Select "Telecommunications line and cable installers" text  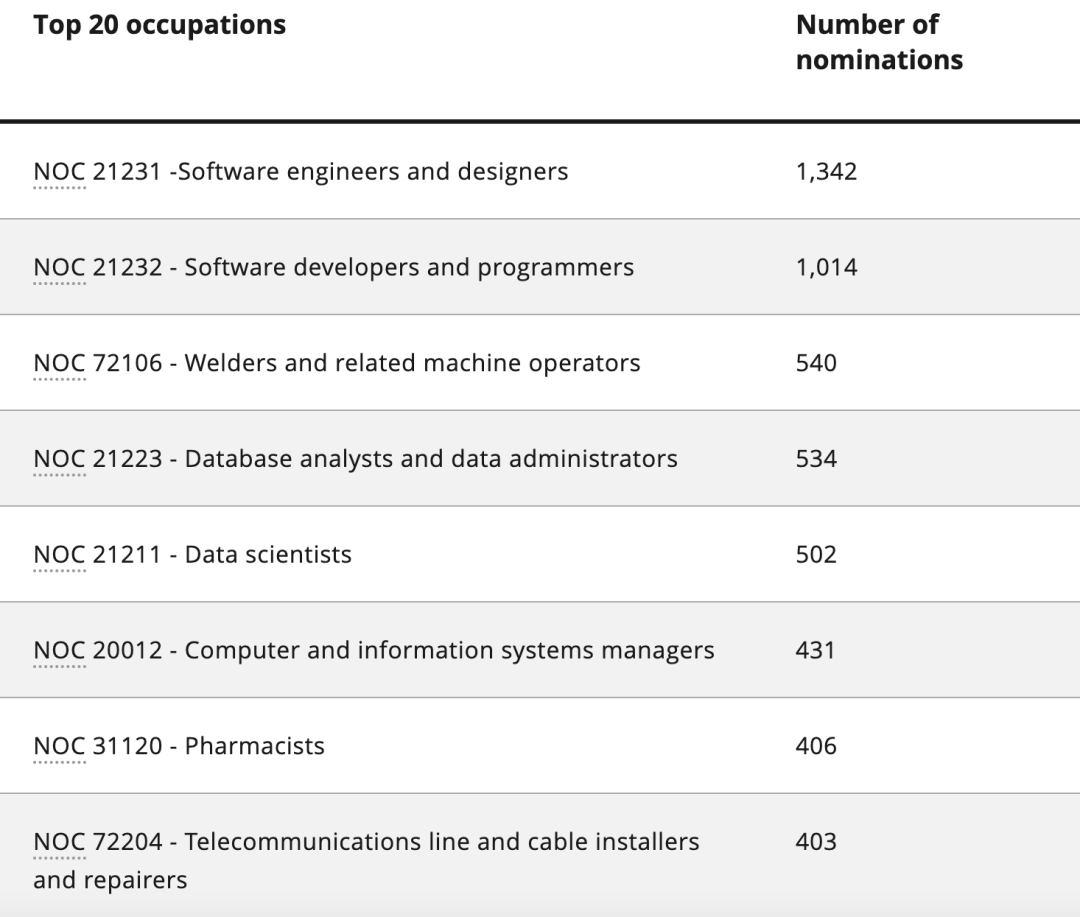tap(442, 842)
